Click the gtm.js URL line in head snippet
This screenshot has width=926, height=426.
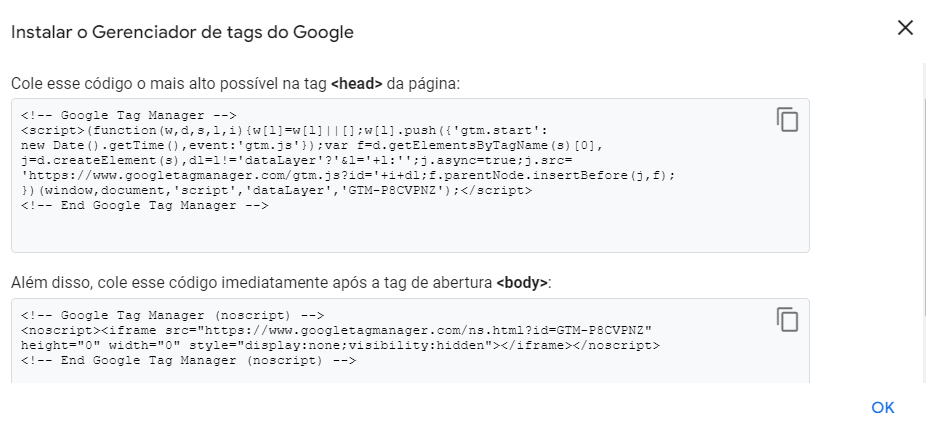348,175
